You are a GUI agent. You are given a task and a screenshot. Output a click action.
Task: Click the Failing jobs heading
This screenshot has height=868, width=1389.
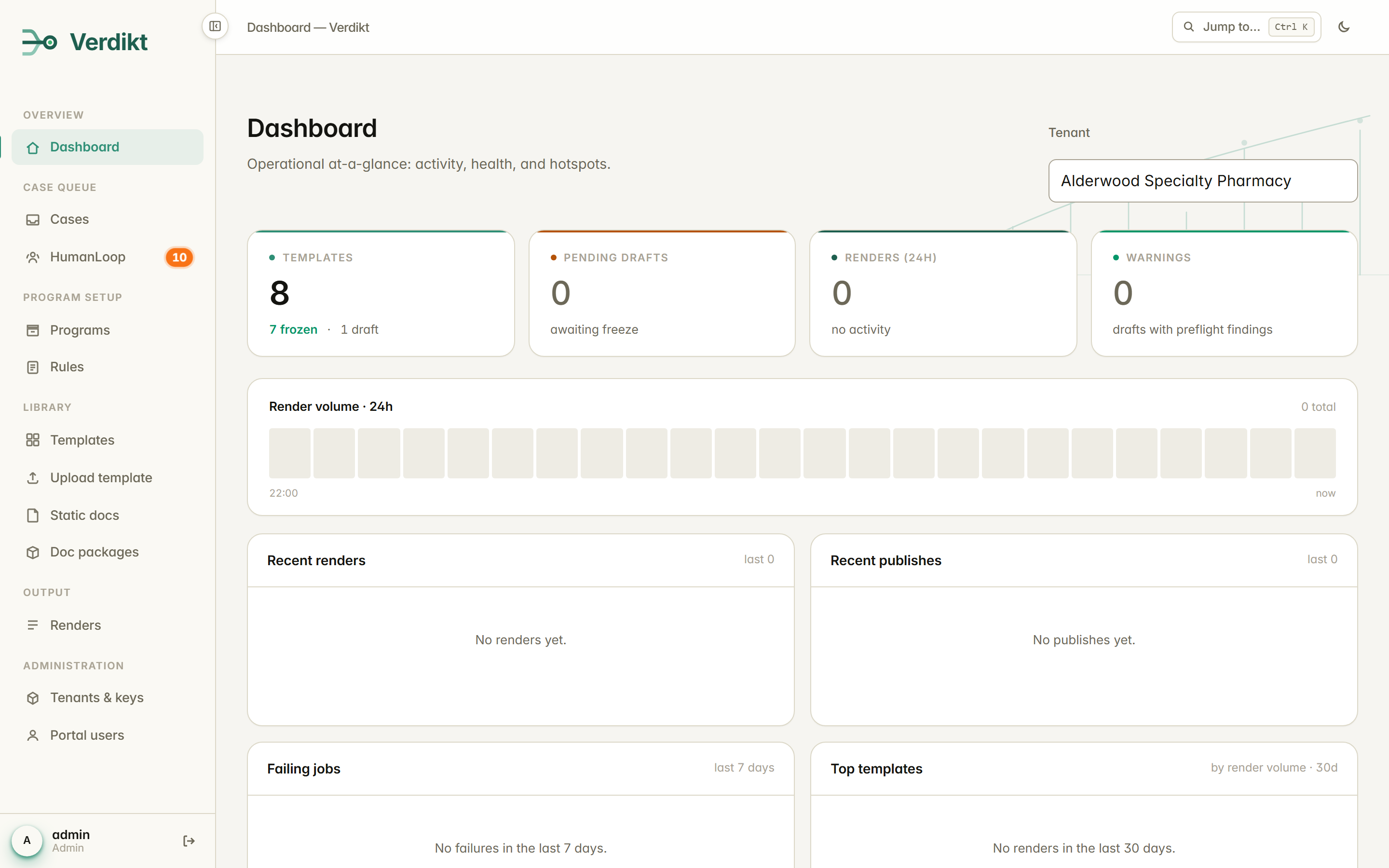click(x=304, y=769)
